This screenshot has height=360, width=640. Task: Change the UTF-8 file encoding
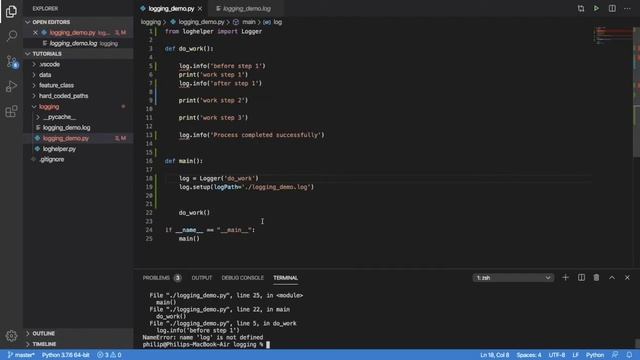click(557, 355)
